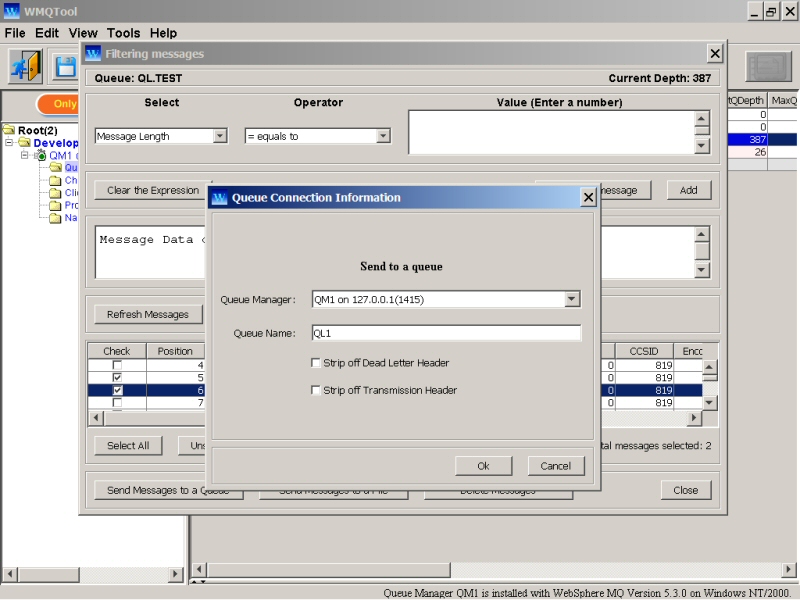The width and height of the screenshot is (800, 600).
Task: Click left tree panel scroll left arrow
Action: pyautogui.click(x=10, y=573)
